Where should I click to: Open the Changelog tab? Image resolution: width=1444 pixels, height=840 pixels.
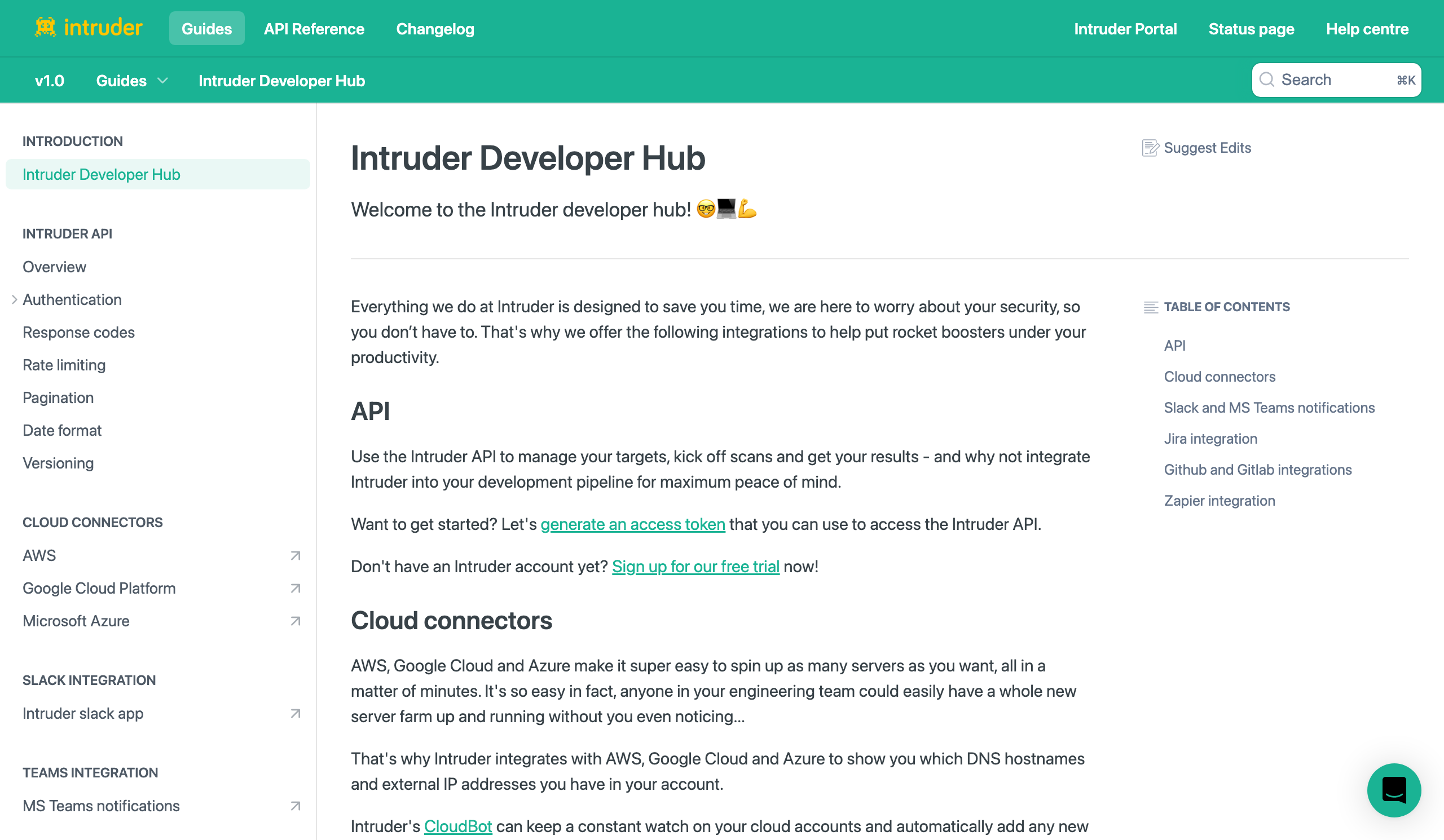pos(435,29)
